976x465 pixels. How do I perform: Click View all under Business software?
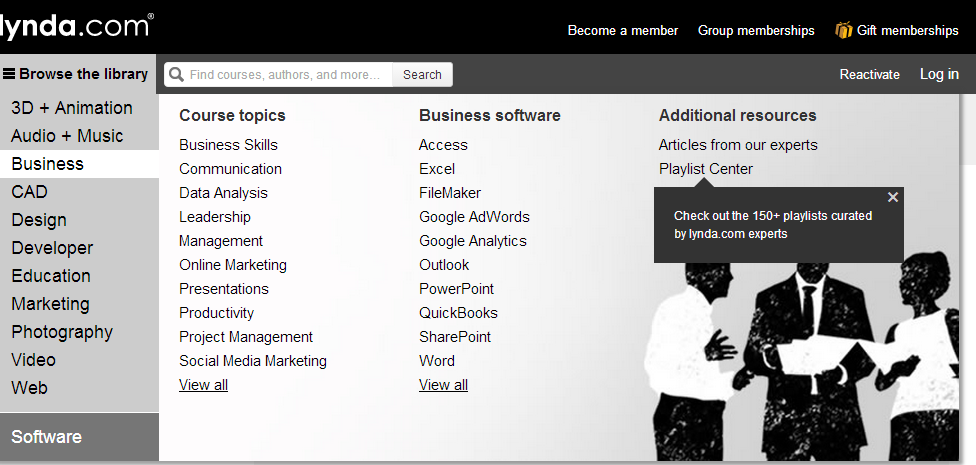point(443,385)
